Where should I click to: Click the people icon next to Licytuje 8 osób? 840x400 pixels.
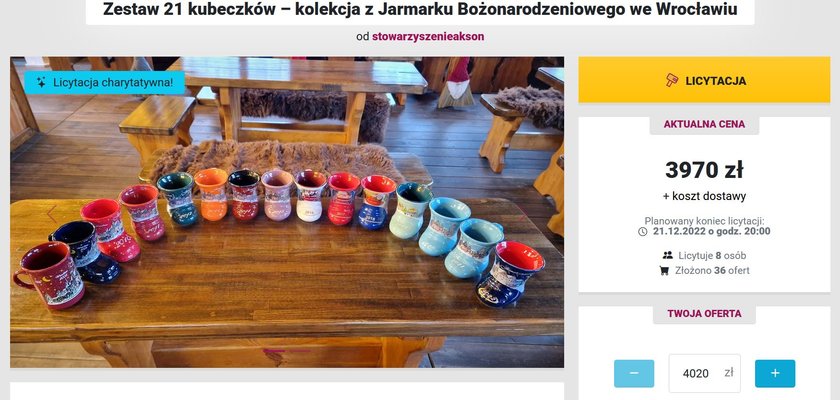pos(668,255)
